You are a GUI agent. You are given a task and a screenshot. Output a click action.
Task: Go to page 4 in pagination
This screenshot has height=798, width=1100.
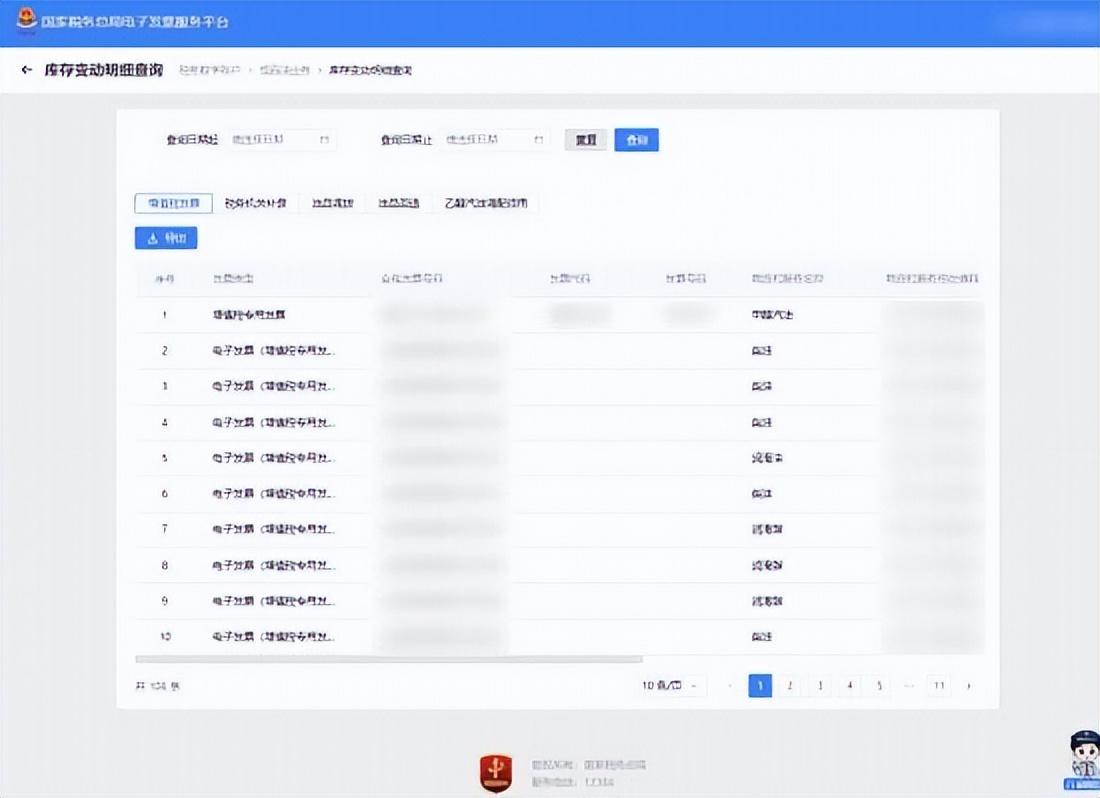[850, 686]
